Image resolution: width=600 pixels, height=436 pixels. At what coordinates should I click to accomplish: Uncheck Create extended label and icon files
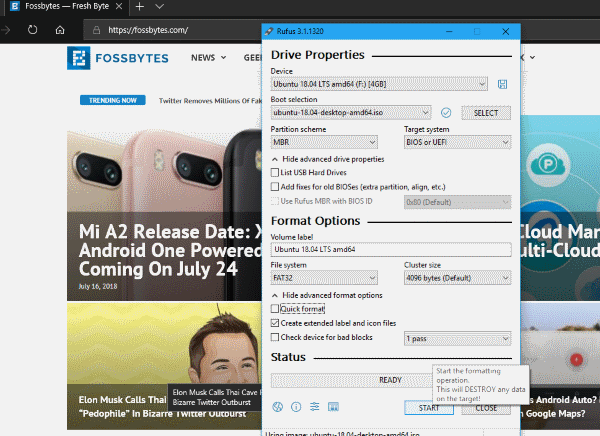276,323
